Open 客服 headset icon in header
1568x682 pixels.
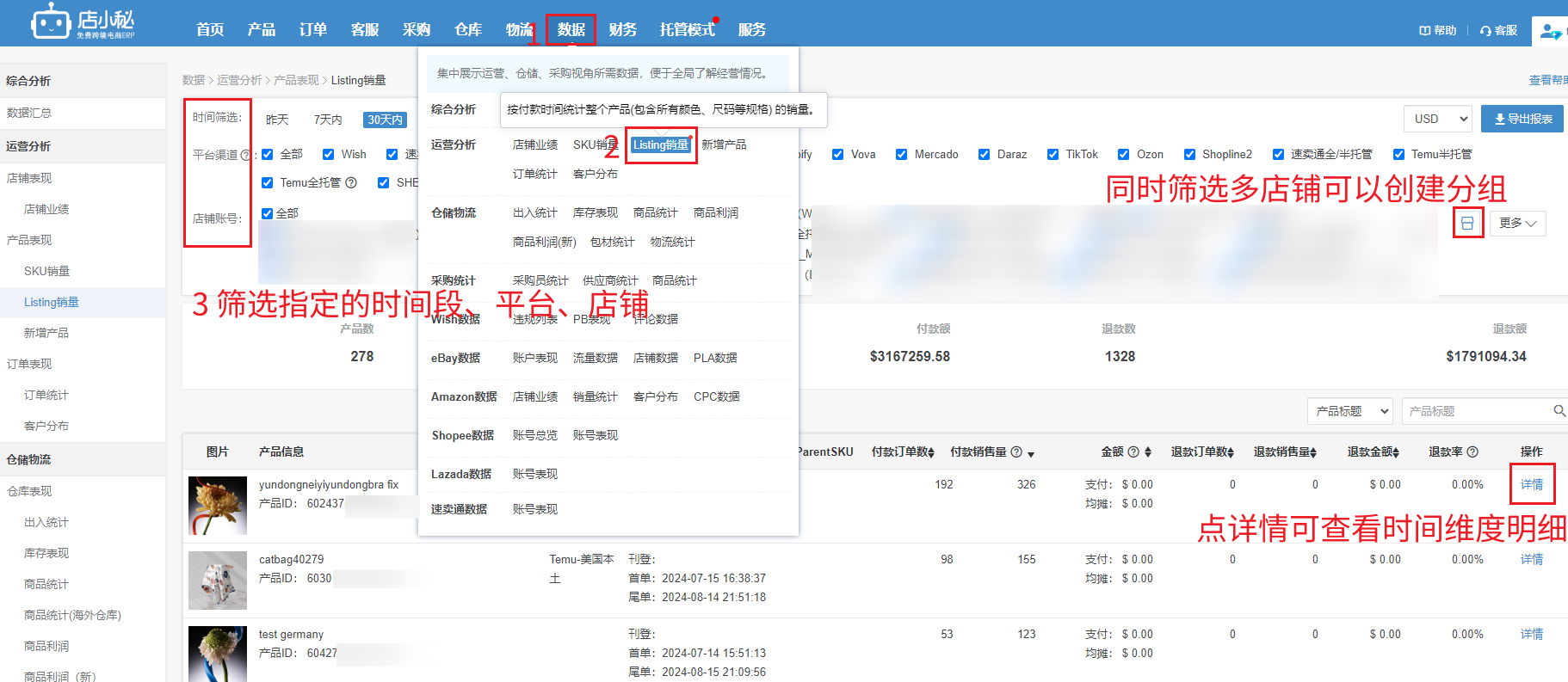[1485, 30]
